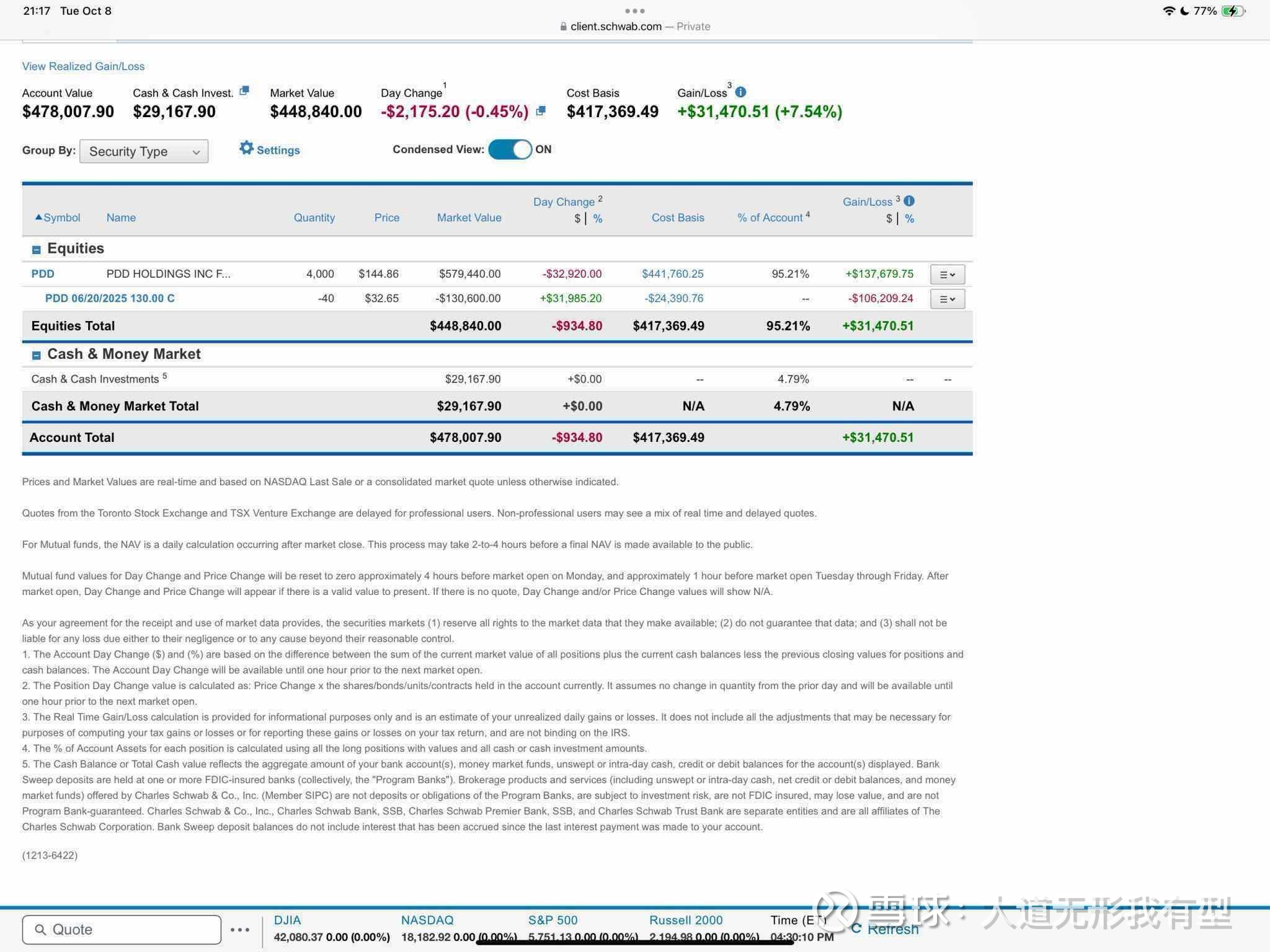This screenshot has height=952, width=1270.
Task: Collapse the Equities section
Action: point(36,250)
